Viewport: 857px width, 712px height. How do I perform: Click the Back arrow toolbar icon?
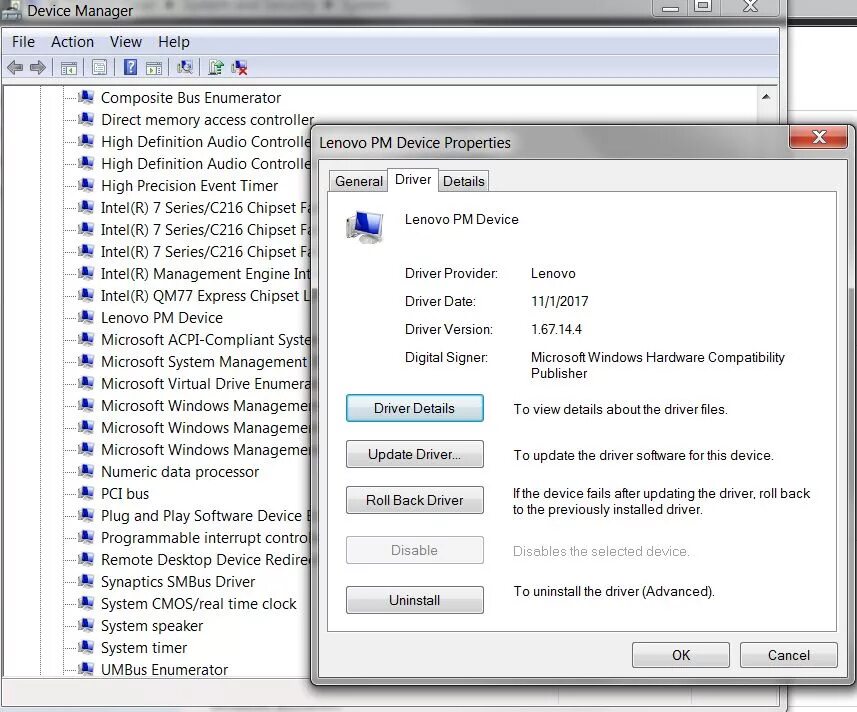pos(15,68)
